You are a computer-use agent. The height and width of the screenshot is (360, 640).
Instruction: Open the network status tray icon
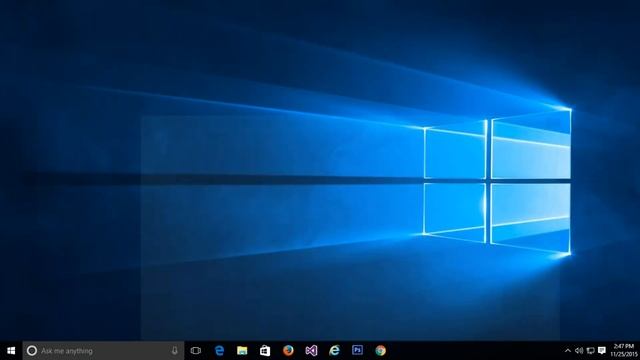590,351
